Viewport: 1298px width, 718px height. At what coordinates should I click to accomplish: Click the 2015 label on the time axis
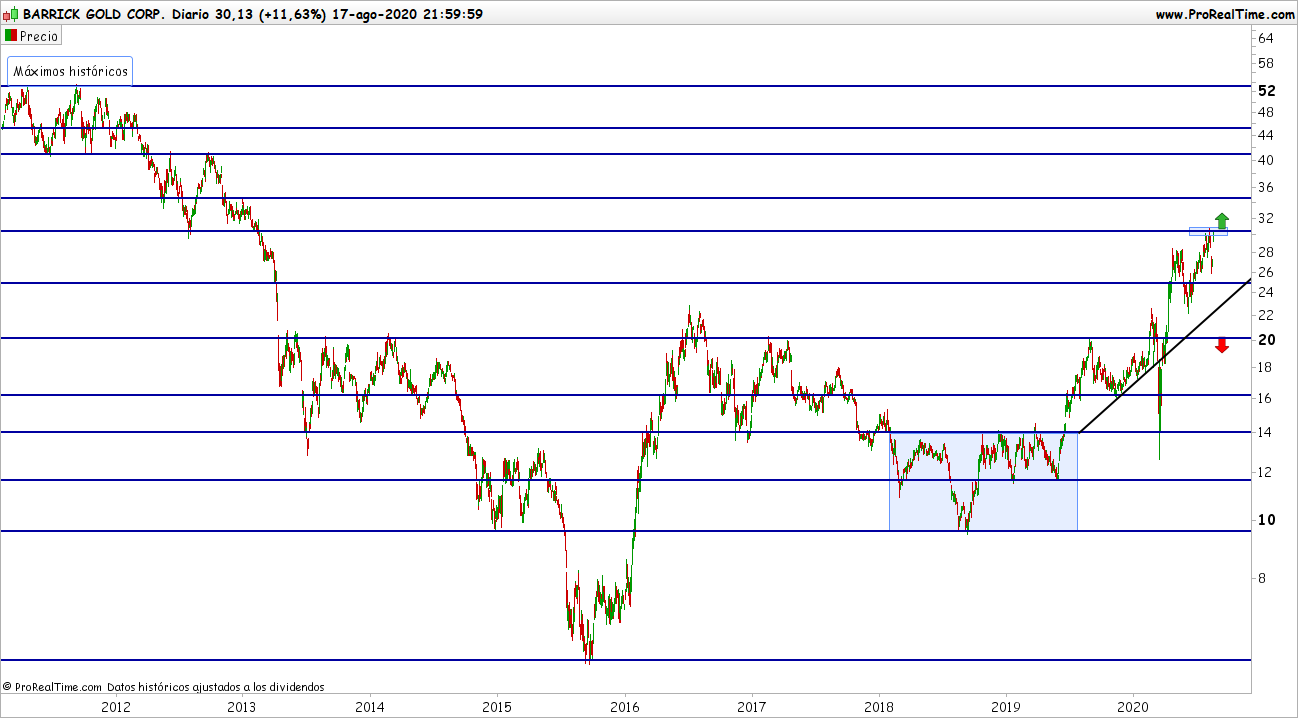[x=497, y=707]
